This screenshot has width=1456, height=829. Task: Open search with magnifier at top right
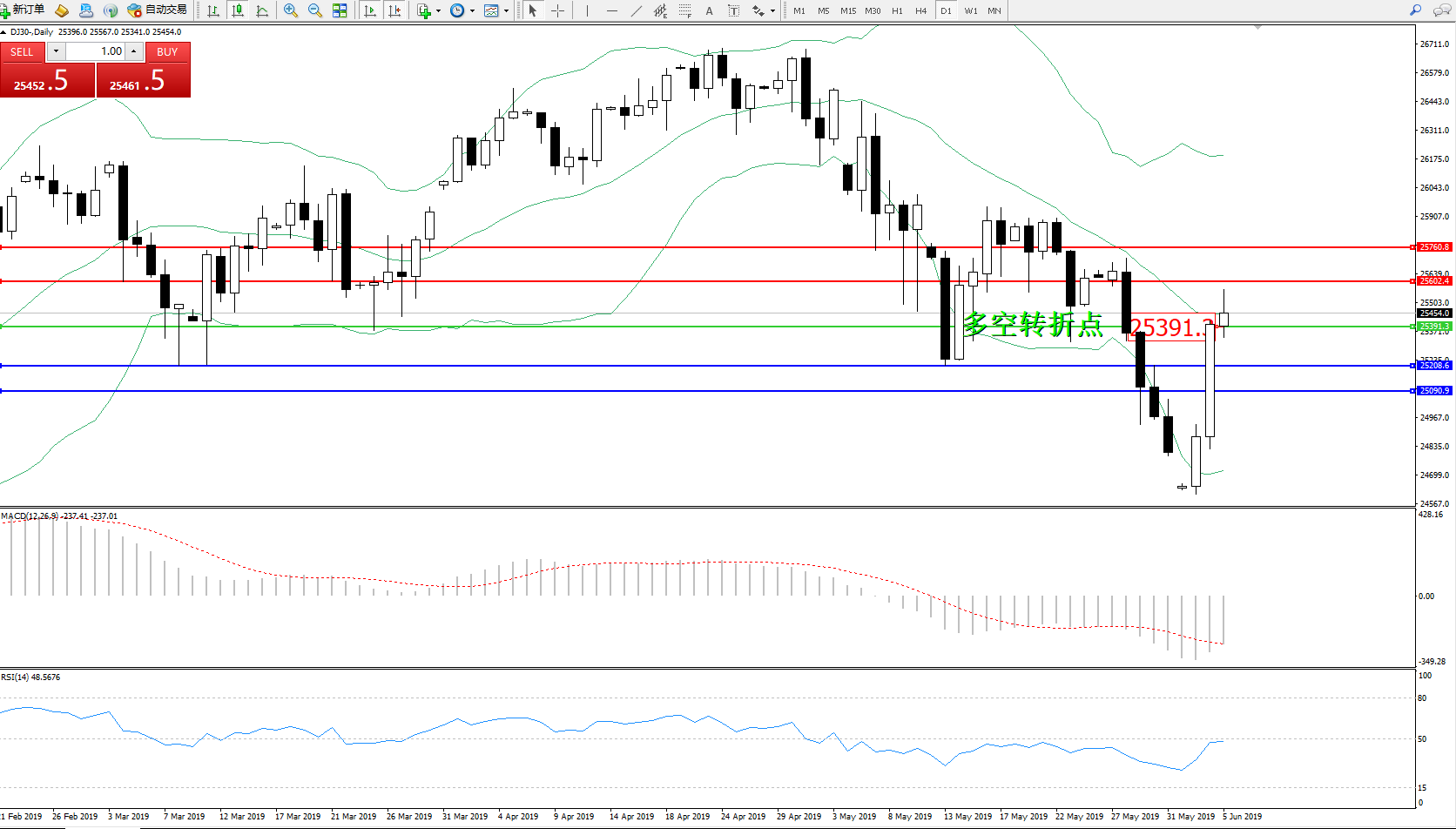tap(1415, 10)
